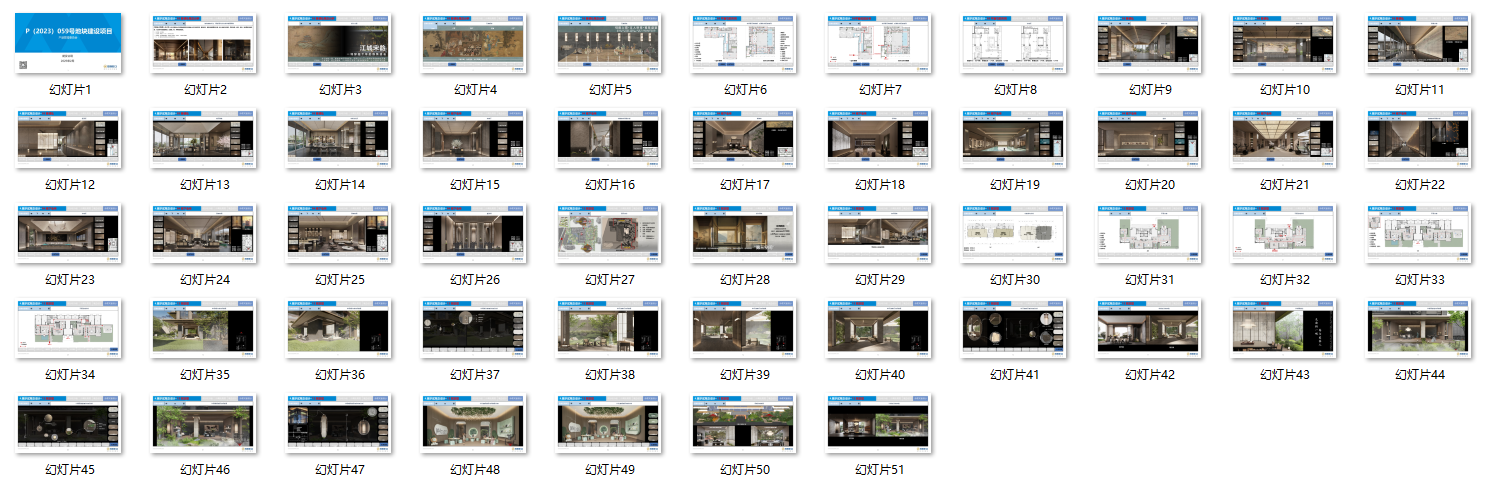Select slide thumbnail labeled 幻灯片24
The height and width of the screenshot is (489, 1486).
pyautogui.click(x=204, y=234)
